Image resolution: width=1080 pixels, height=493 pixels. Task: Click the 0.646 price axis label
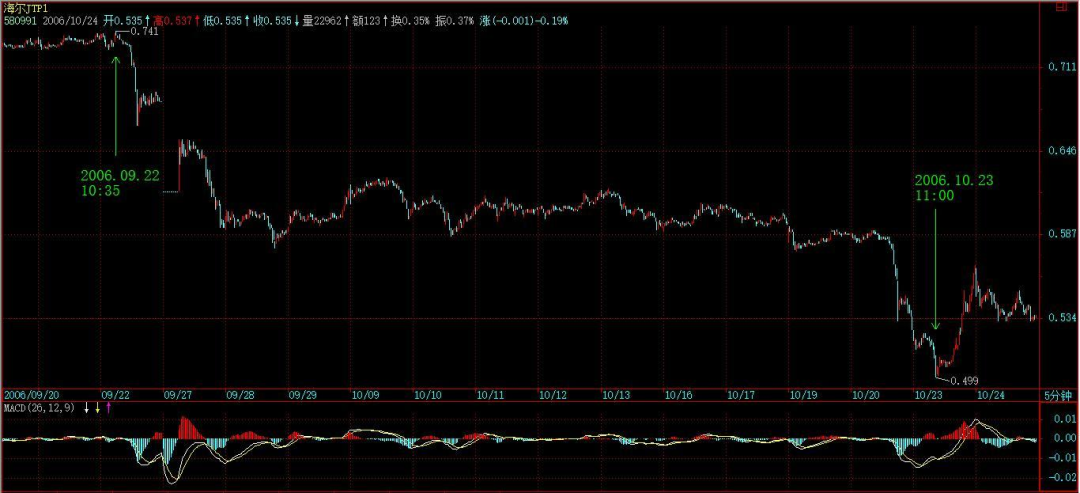(1063, 149)
